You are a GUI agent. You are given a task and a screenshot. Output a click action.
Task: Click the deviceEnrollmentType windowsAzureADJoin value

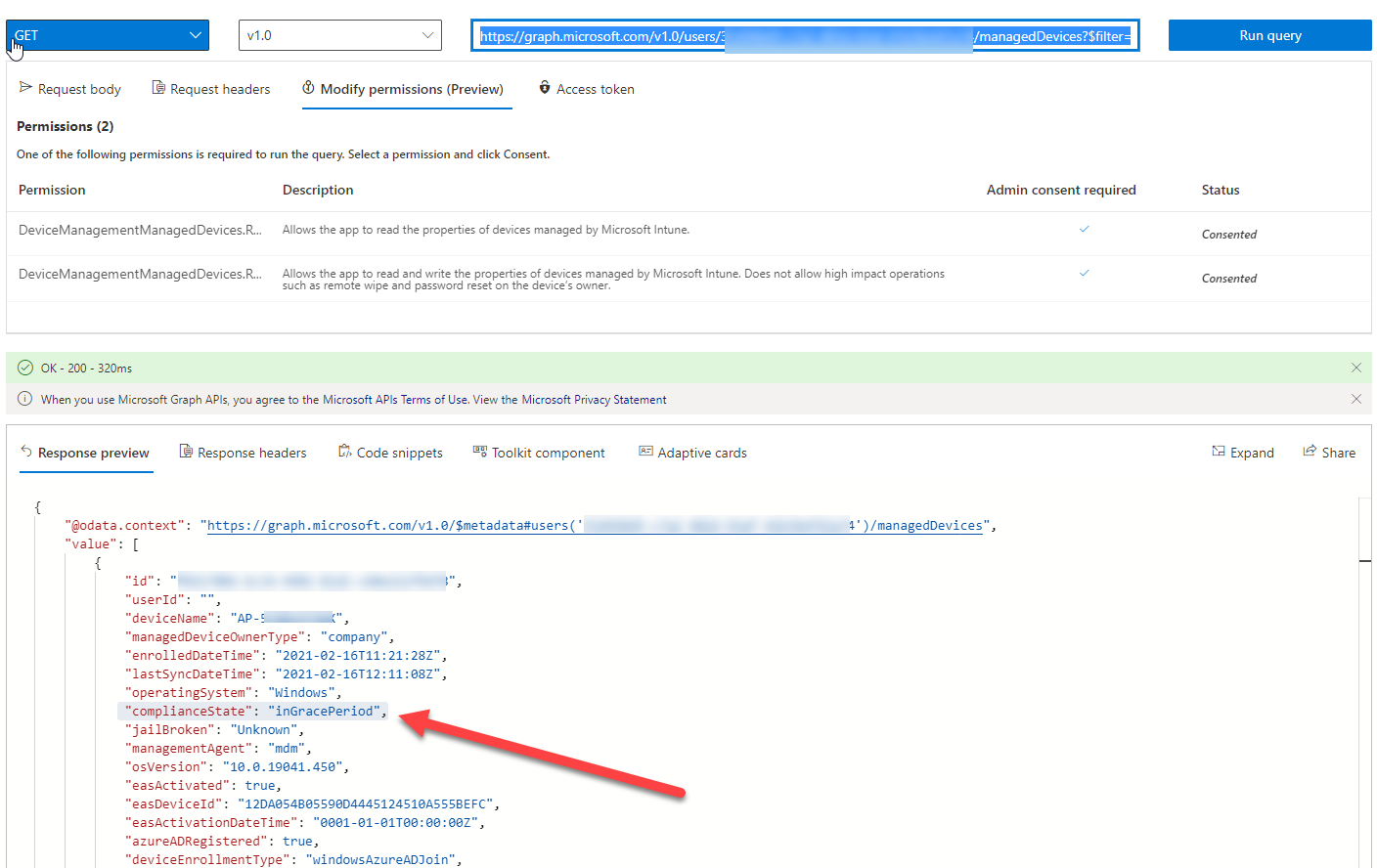coord(380,860)
